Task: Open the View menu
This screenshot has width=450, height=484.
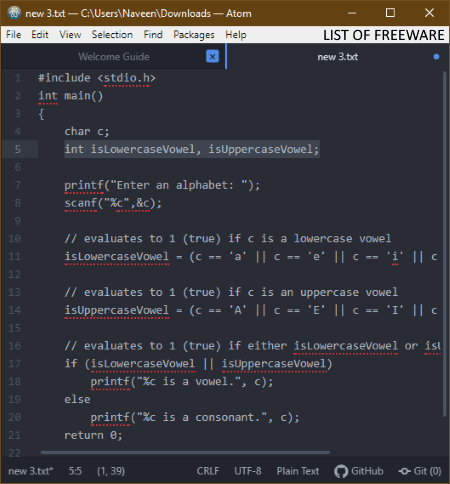Action: click(x=70, y=35)
